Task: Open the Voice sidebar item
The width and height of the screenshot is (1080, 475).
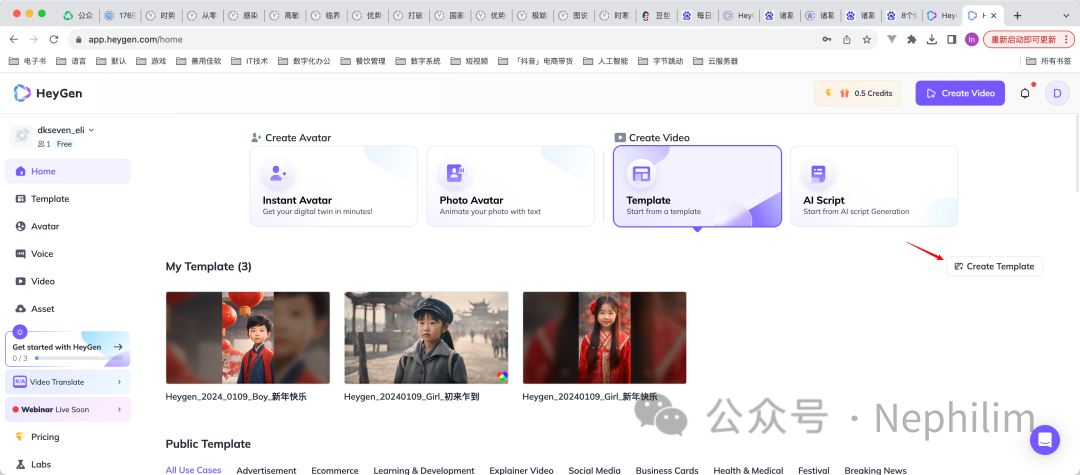Action: tap(68, 254)
